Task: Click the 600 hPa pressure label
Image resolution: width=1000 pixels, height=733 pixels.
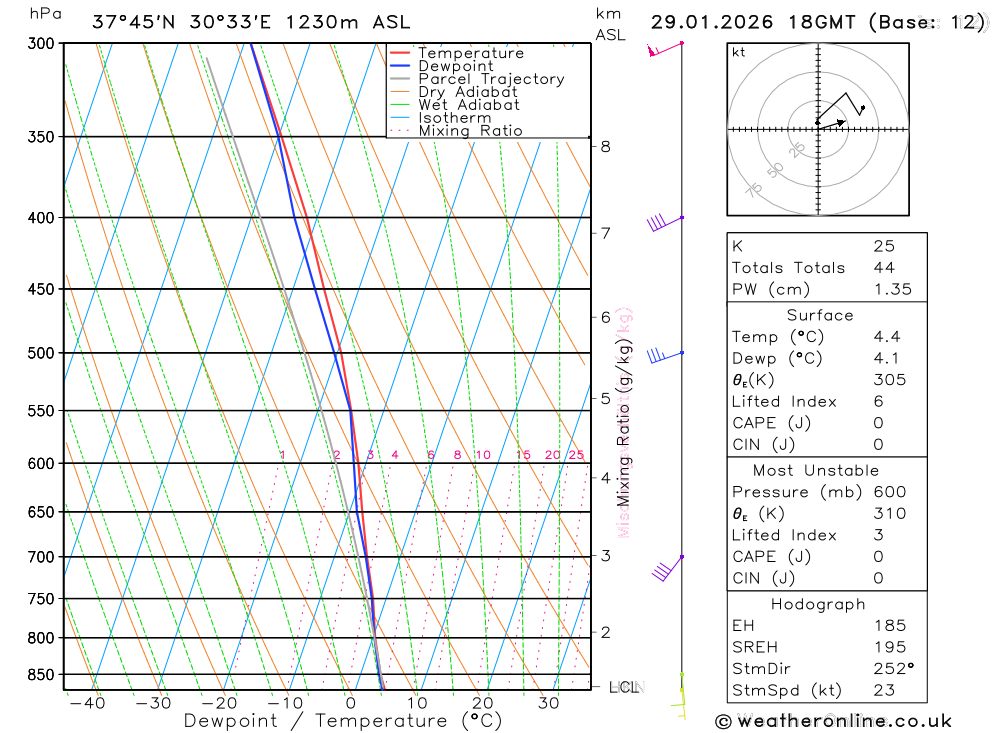Action: click(41, 464)
